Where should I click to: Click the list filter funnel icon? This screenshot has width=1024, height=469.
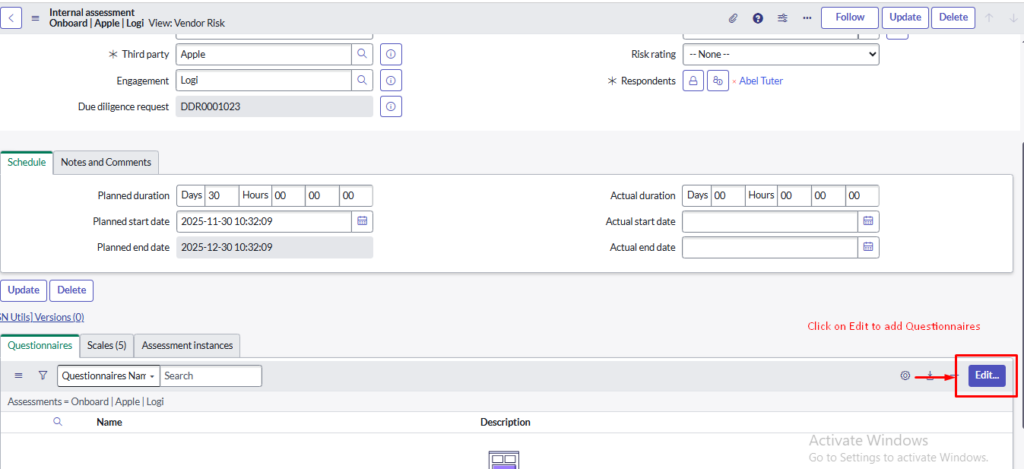coord(43,376)
